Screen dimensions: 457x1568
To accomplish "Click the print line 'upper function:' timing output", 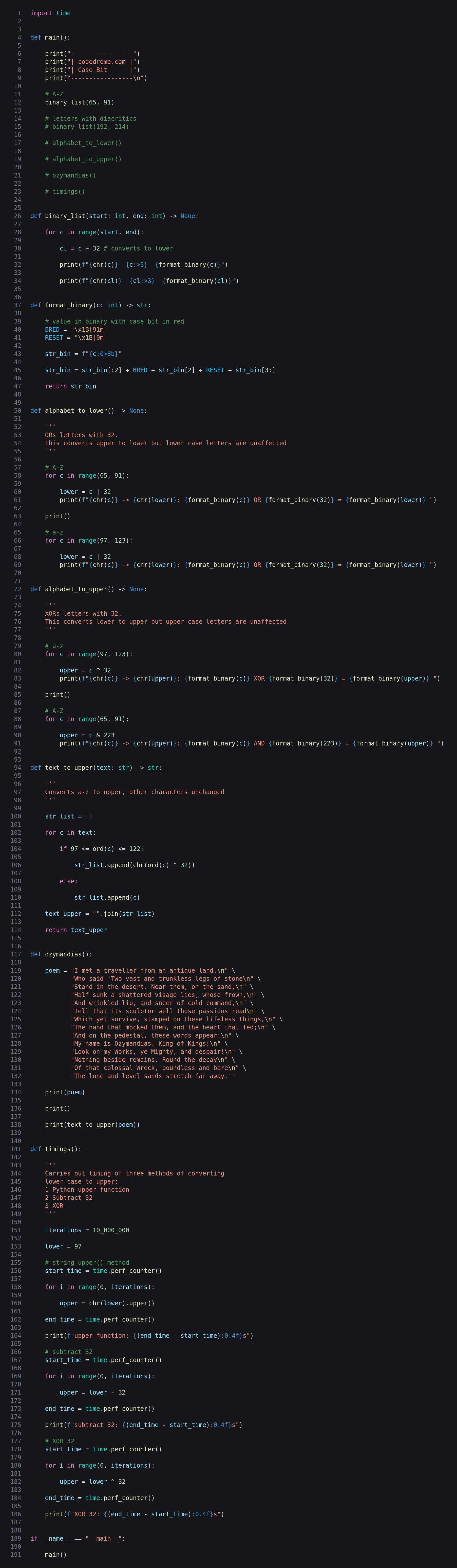I will point(149,1335).
